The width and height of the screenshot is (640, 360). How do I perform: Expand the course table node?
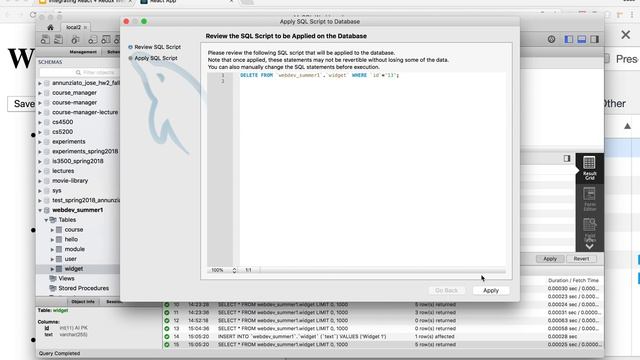click(52, 230)
